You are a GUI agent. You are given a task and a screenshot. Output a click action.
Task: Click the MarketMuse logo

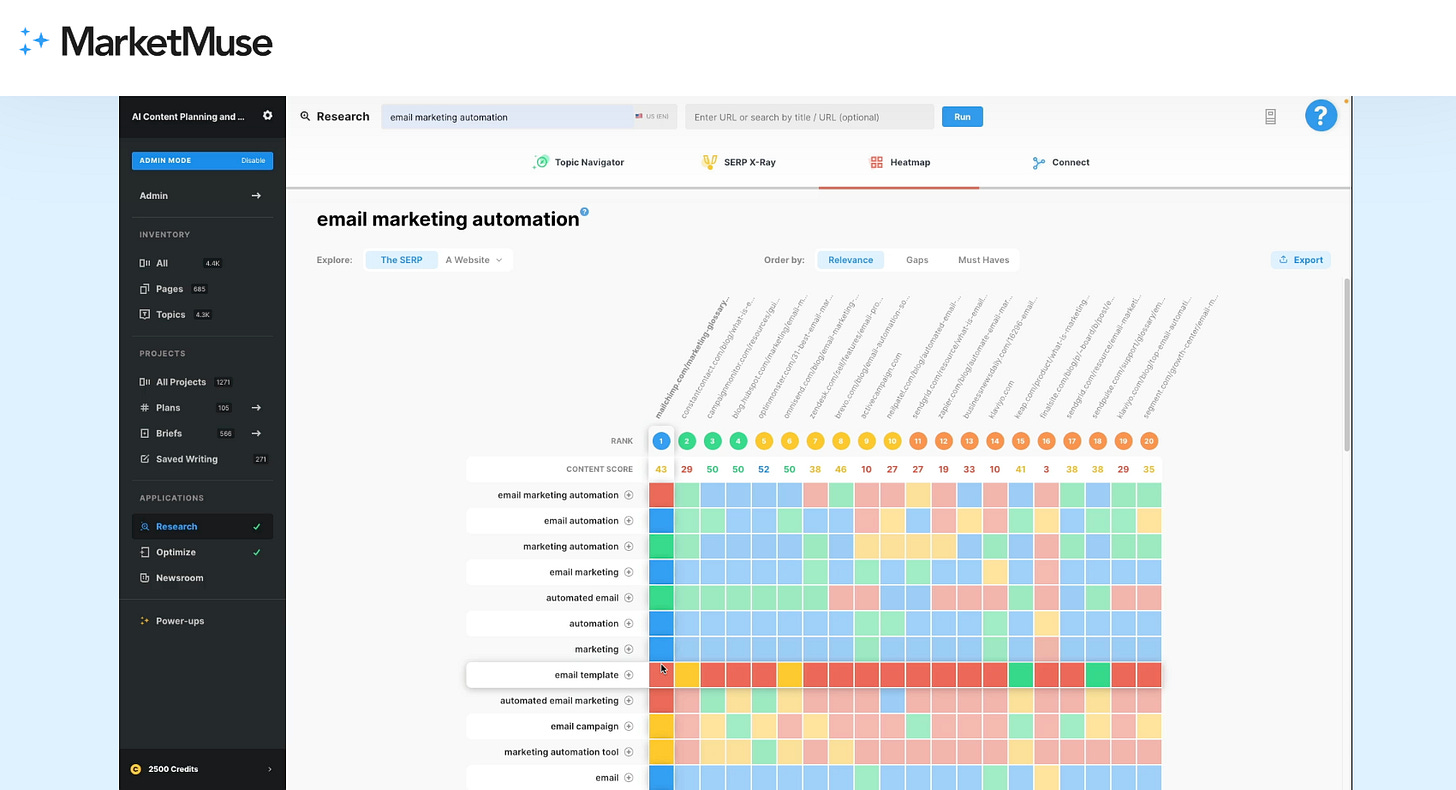pyautogui.click(x=145, y=42)
